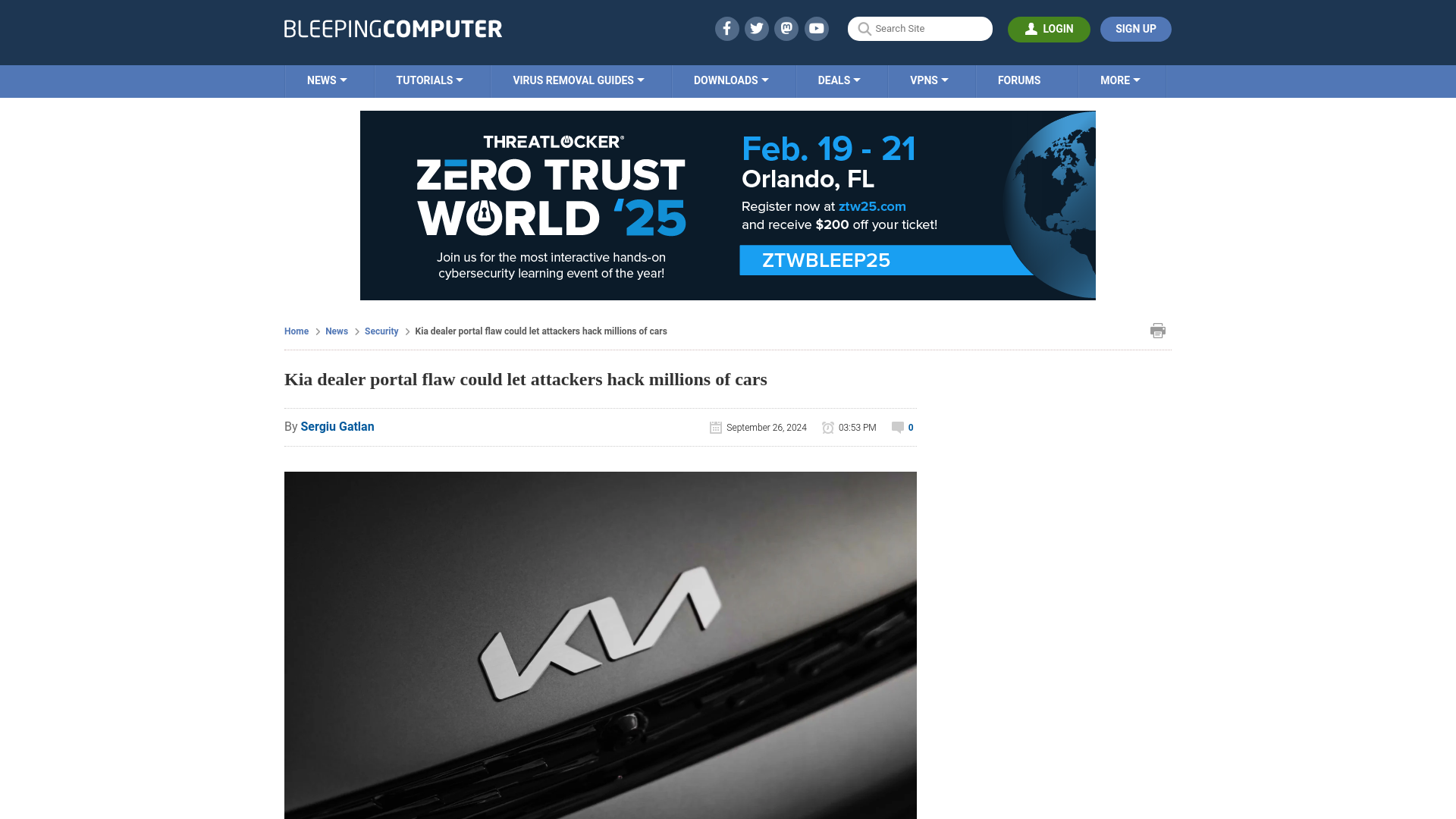The height and width of the screenshot is (819, 1456).
Task: Expand the MORE dropdown menu
Action: tap(1120, 80)
